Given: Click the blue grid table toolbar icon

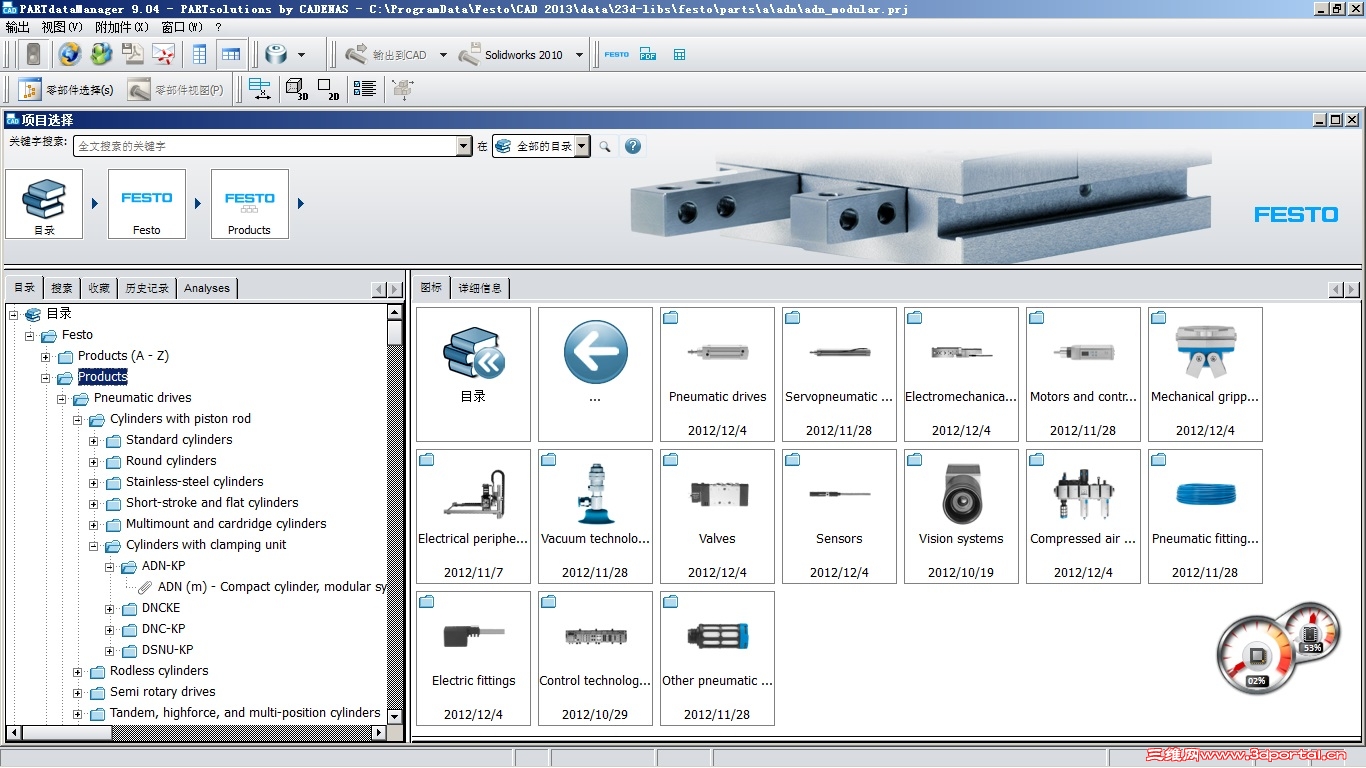Looking at the screenshot, I should (680, 54).
